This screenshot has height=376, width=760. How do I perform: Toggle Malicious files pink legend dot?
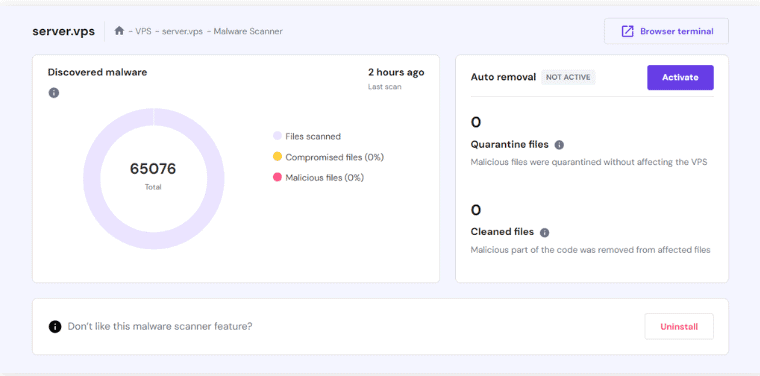[277, 177]
